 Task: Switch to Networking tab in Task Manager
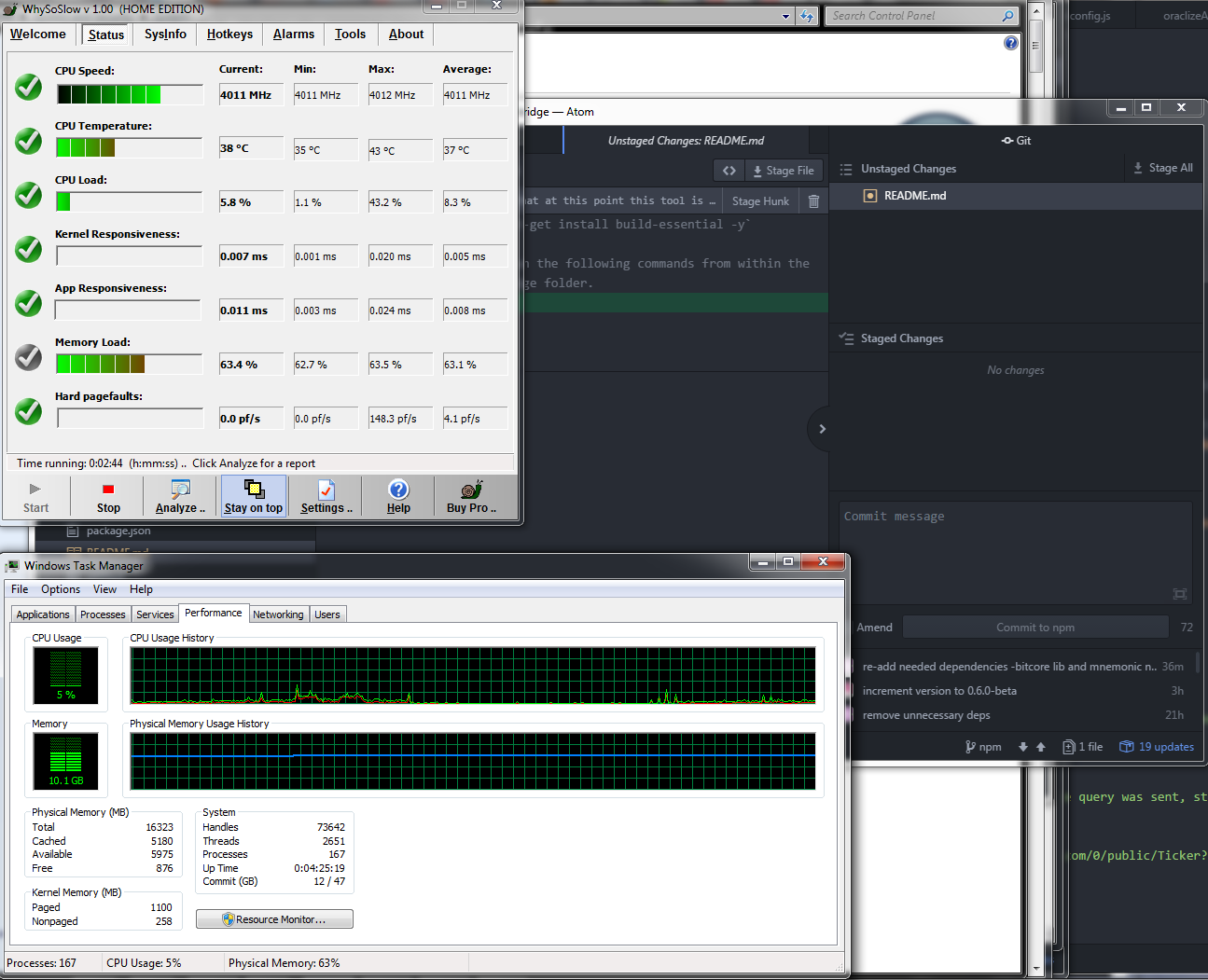pyautogui.click(x=278, y=614)
